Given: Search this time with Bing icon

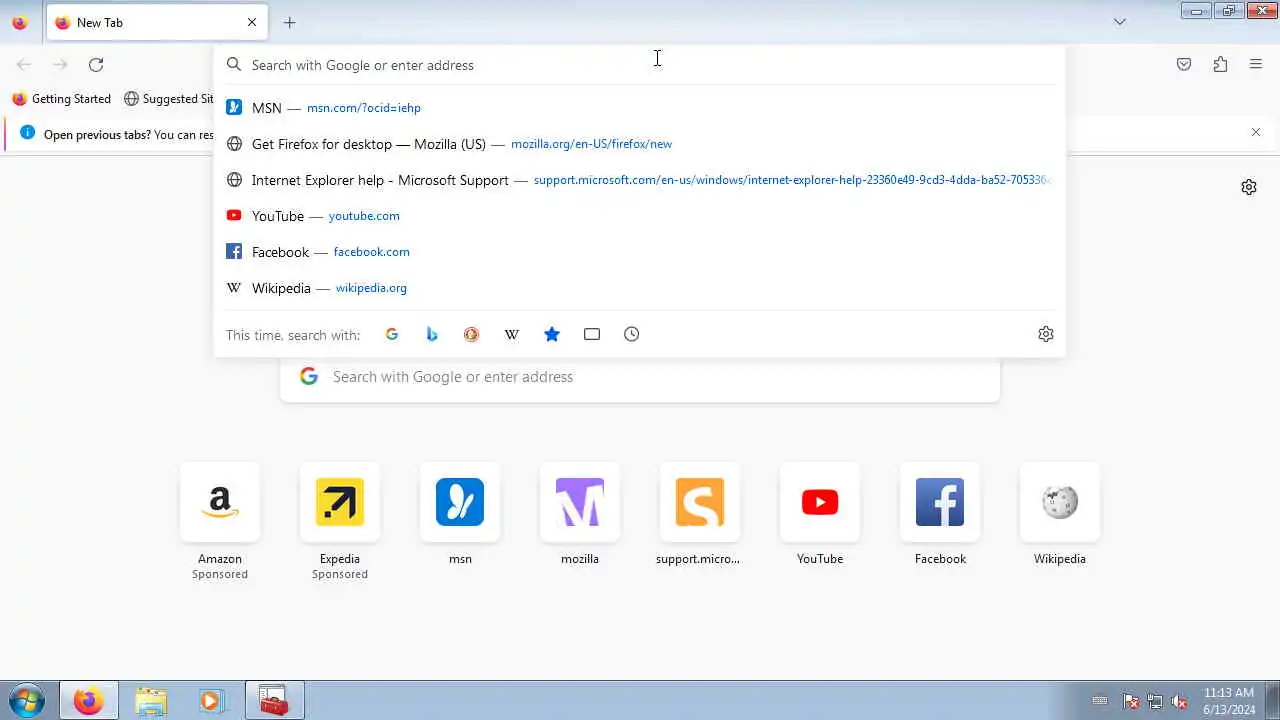Looking at the screenshot, I should (432, 335).
